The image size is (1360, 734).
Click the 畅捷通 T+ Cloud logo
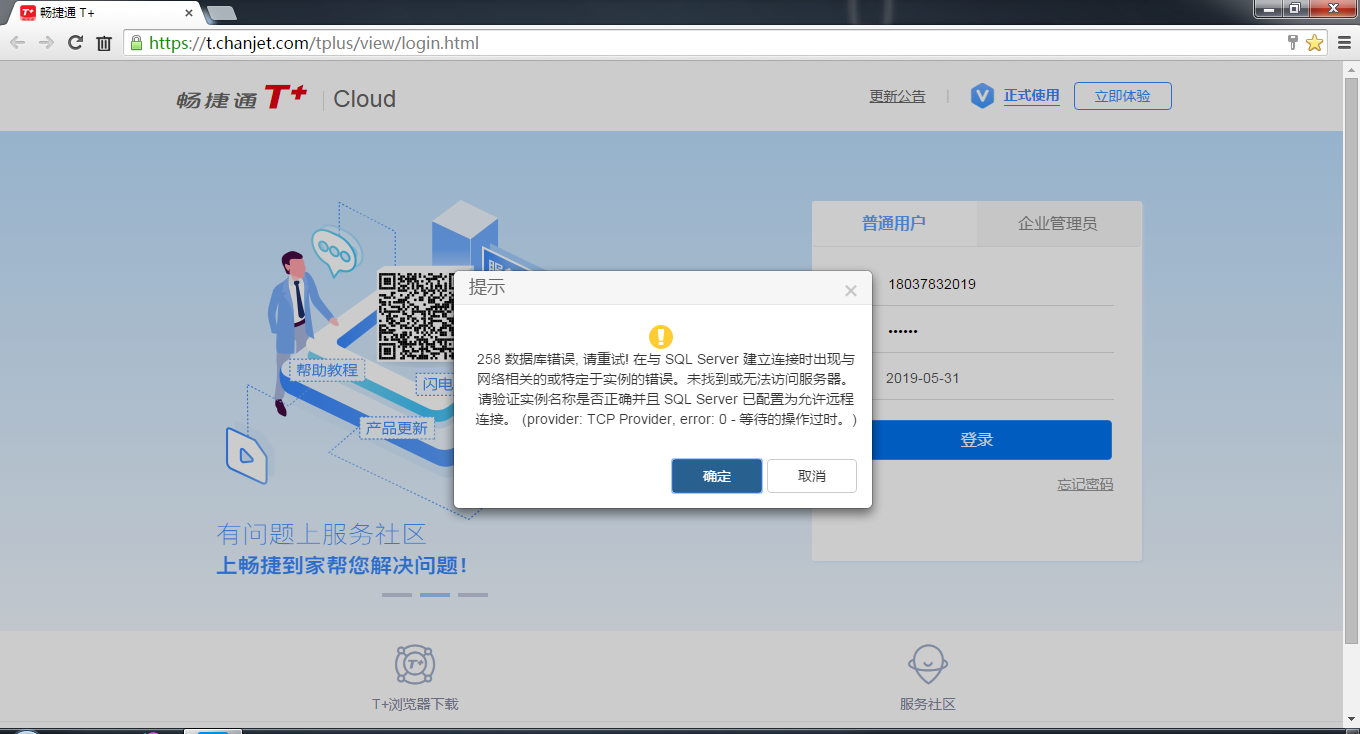point(286,99)
